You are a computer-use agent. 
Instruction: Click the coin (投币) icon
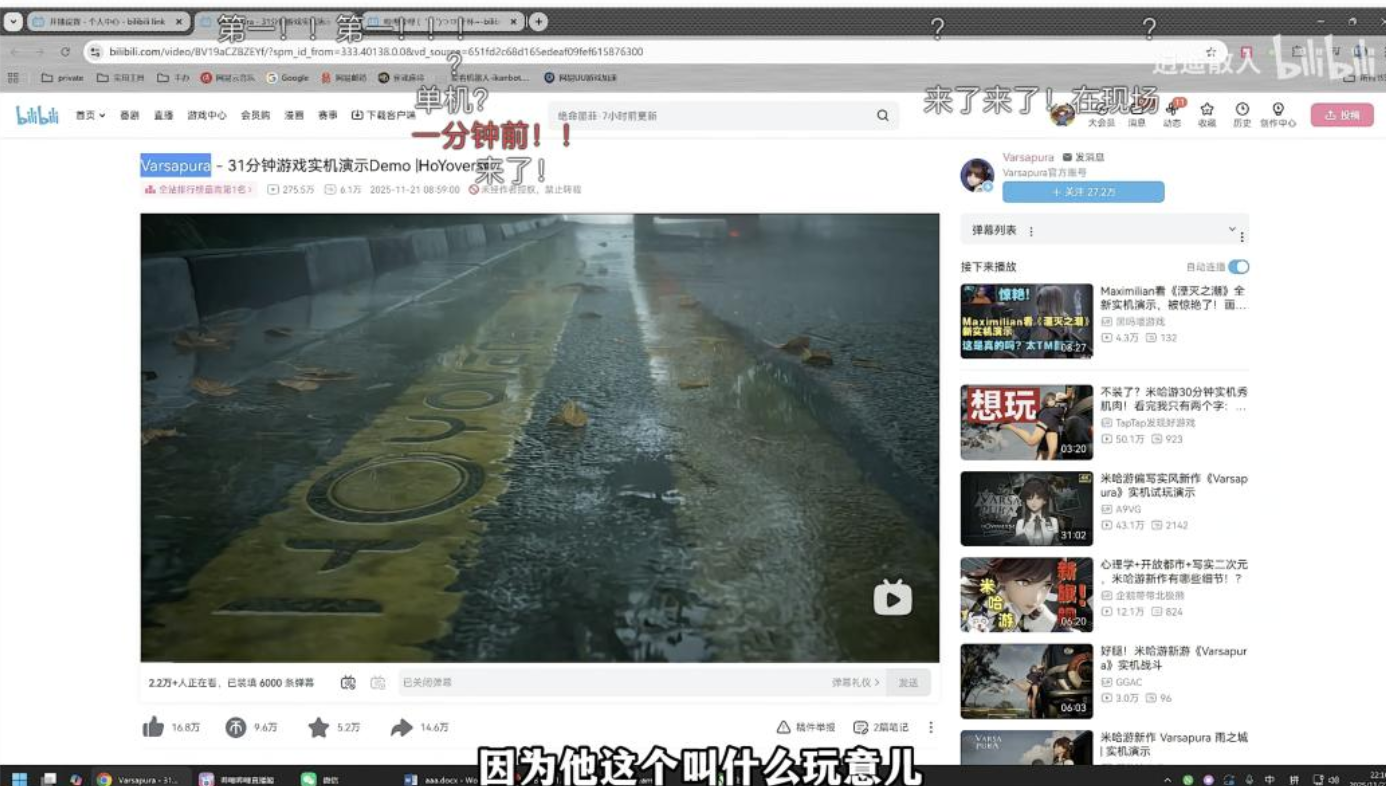(x=235, y=727)
